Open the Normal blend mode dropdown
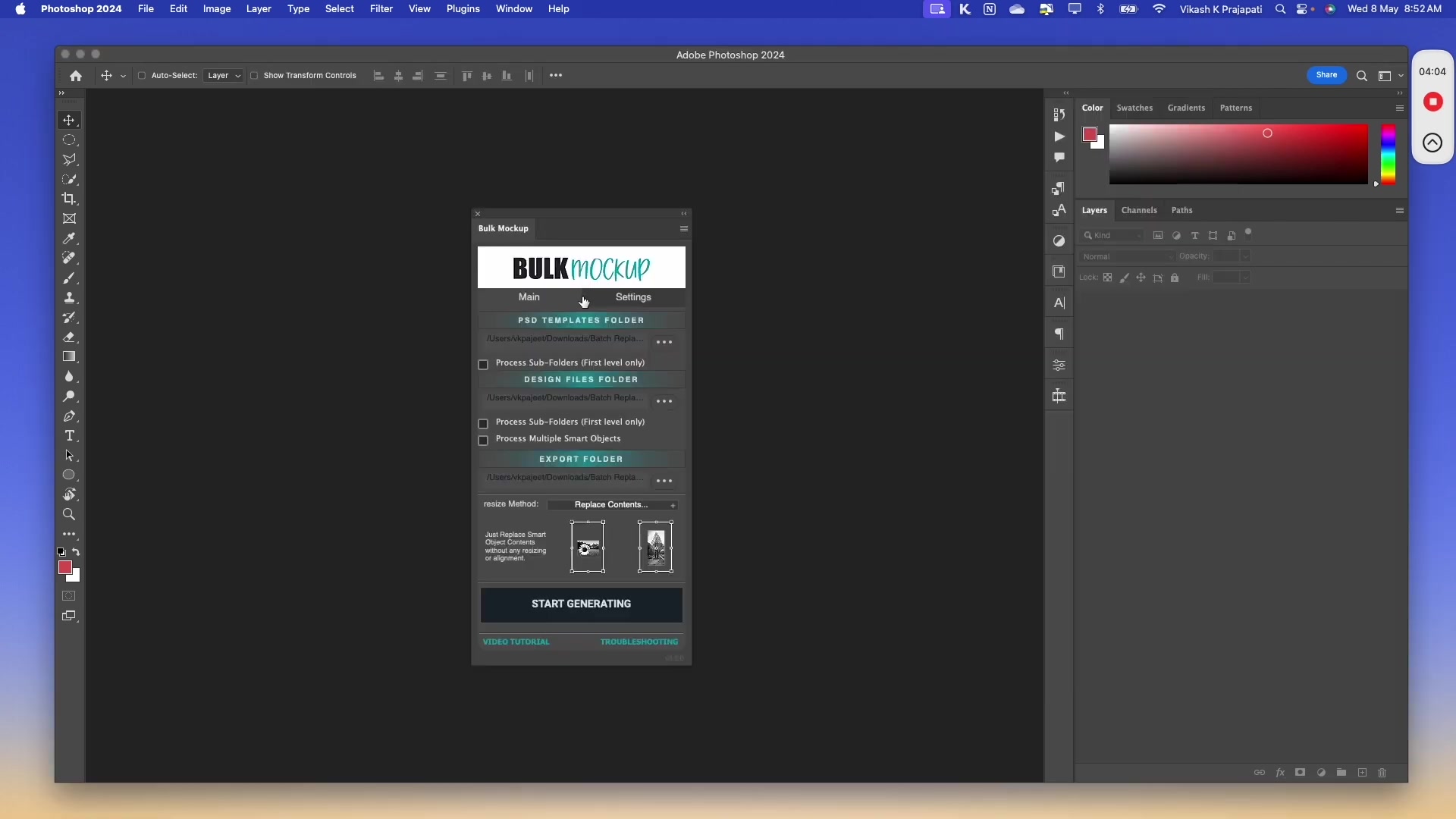 point(1127,256)
